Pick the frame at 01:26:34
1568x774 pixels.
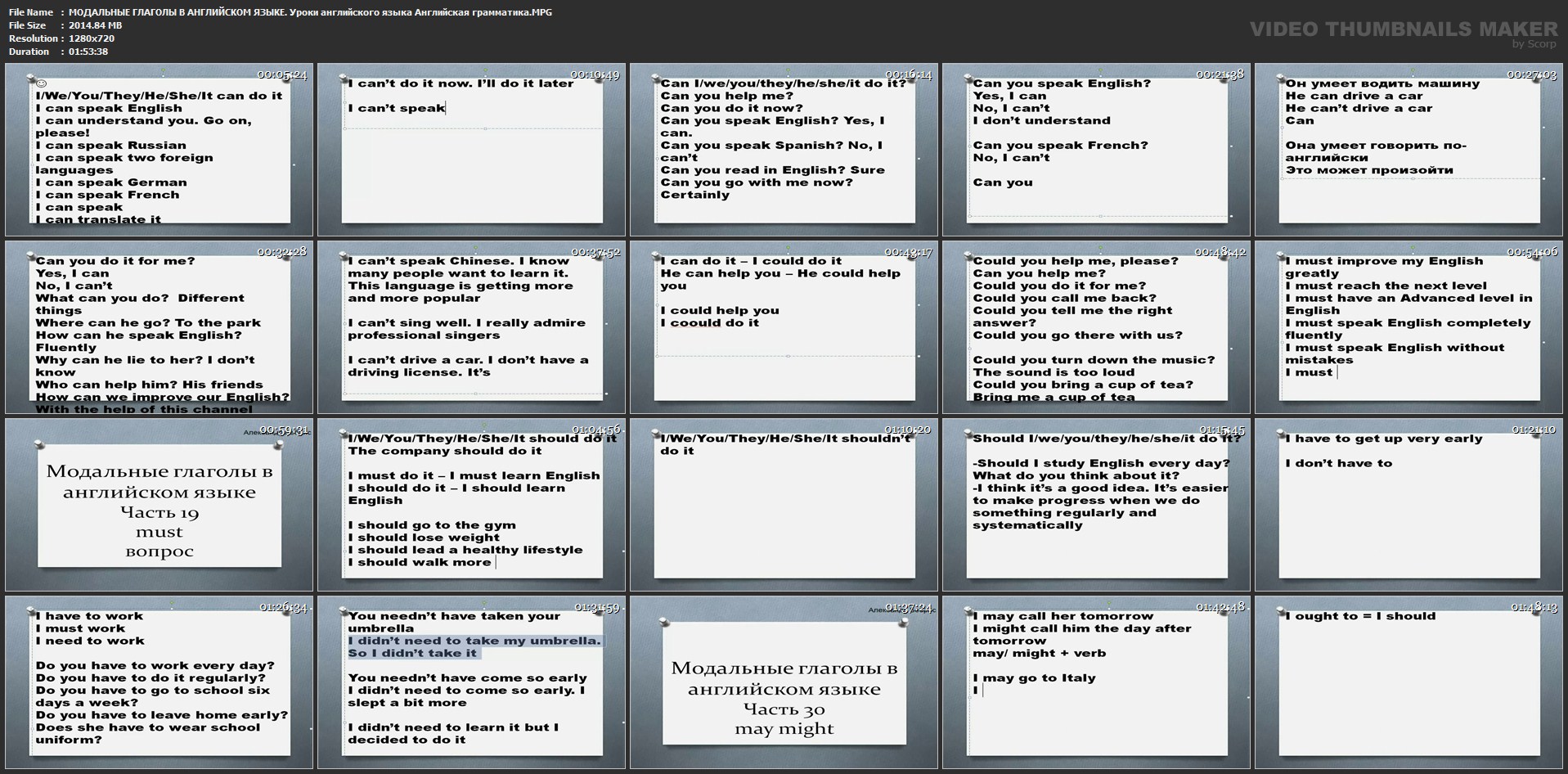(159, 682)
